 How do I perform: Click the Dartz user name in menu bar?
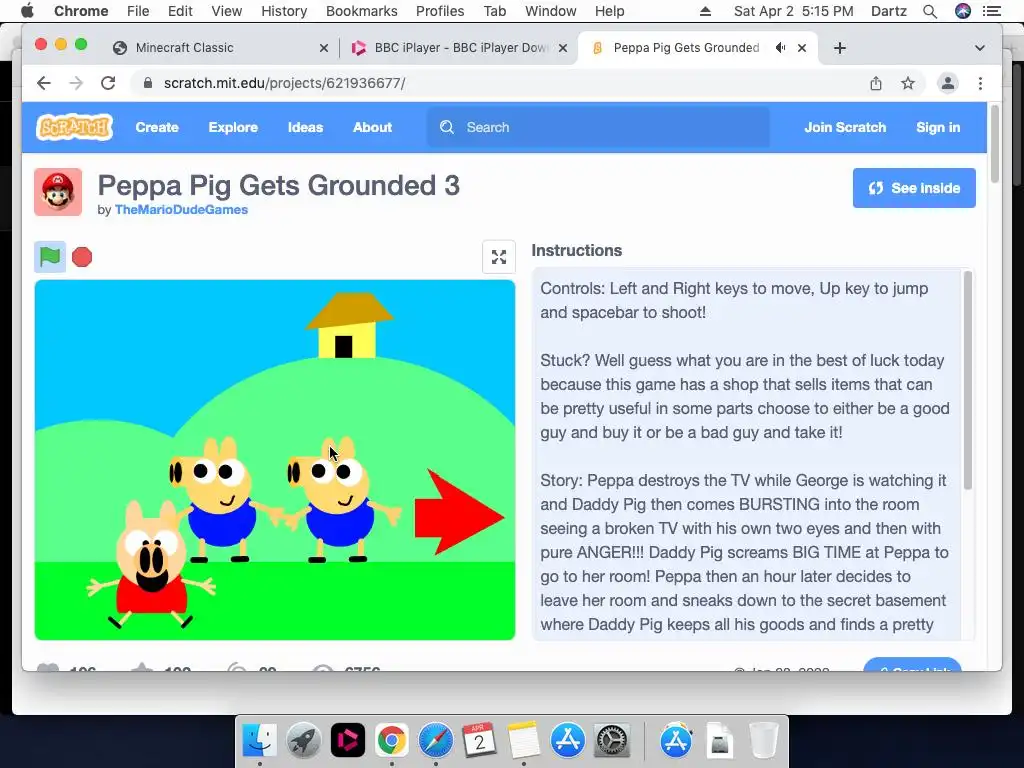[x=889, y=11]
